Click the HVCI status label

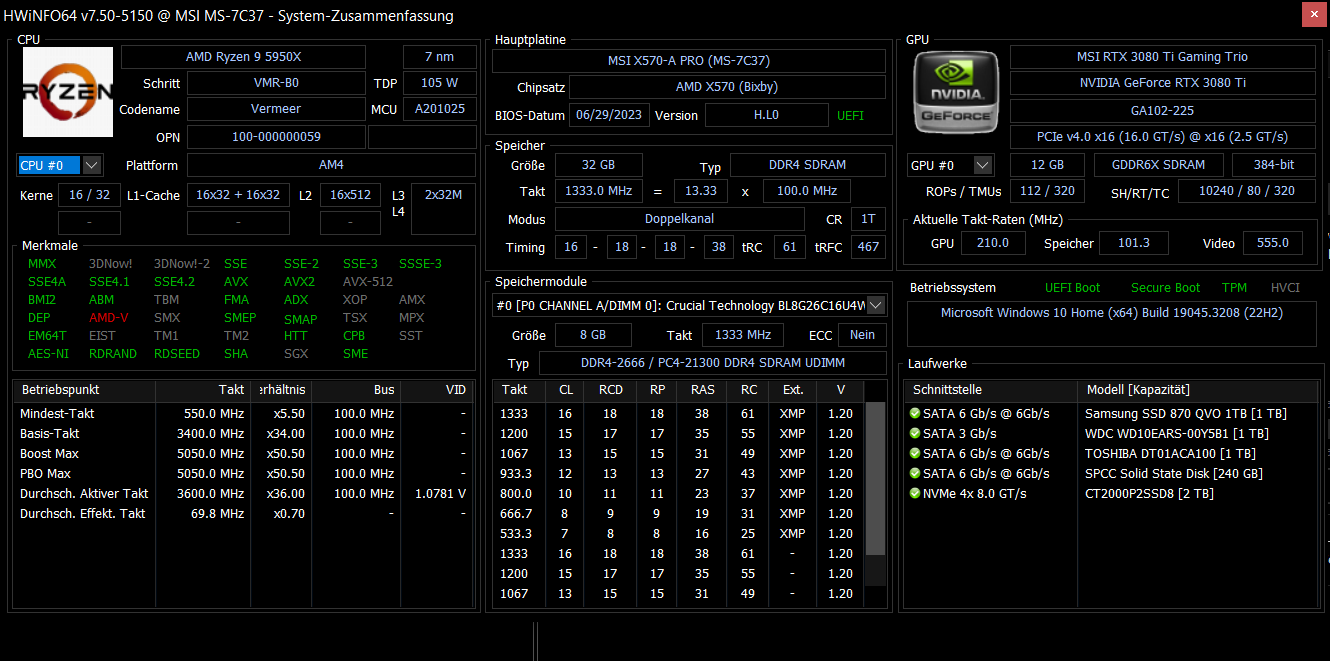coord(1285,288)
